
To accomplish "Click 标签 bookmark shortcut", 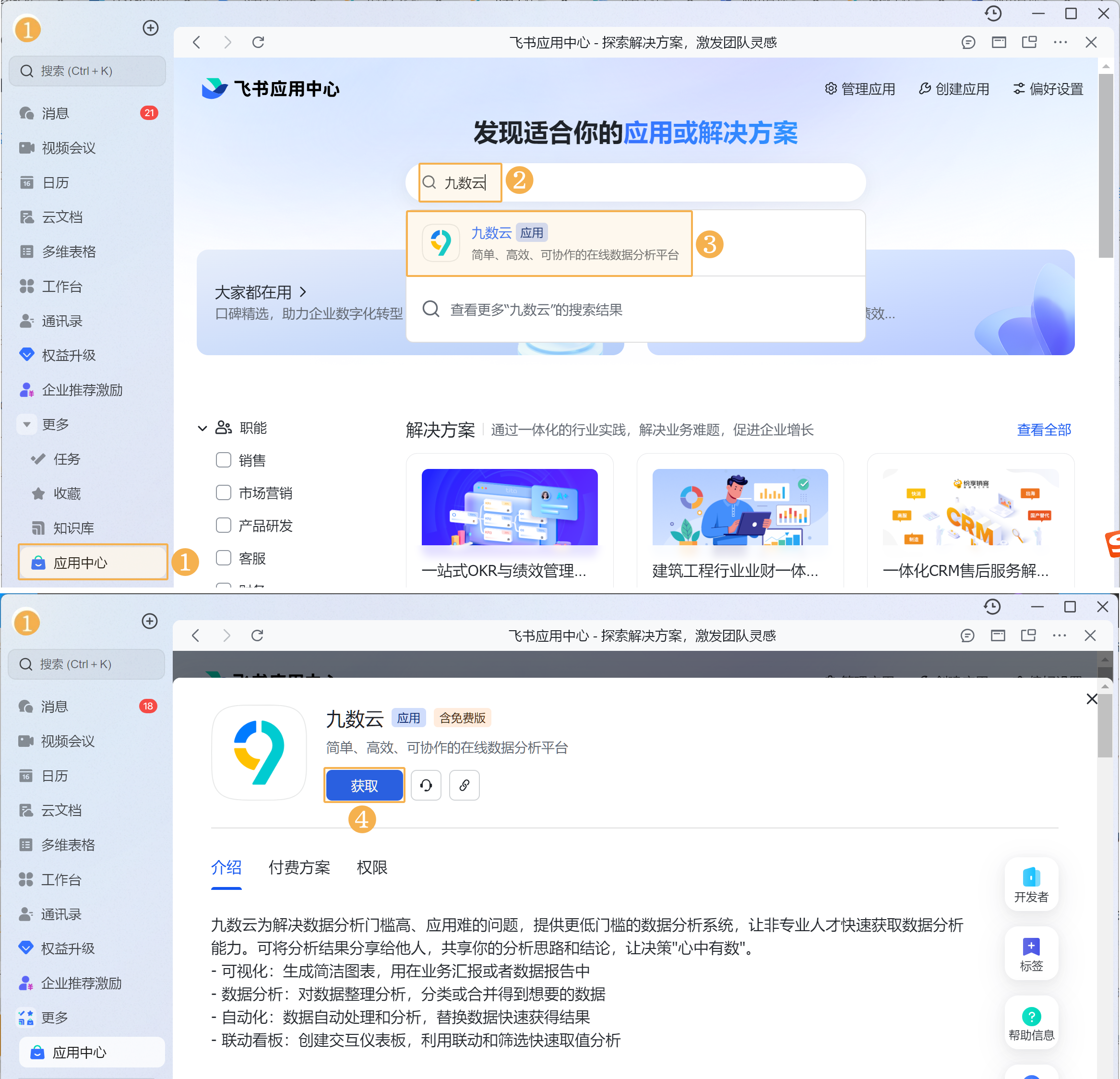I will click(1031, 954).
